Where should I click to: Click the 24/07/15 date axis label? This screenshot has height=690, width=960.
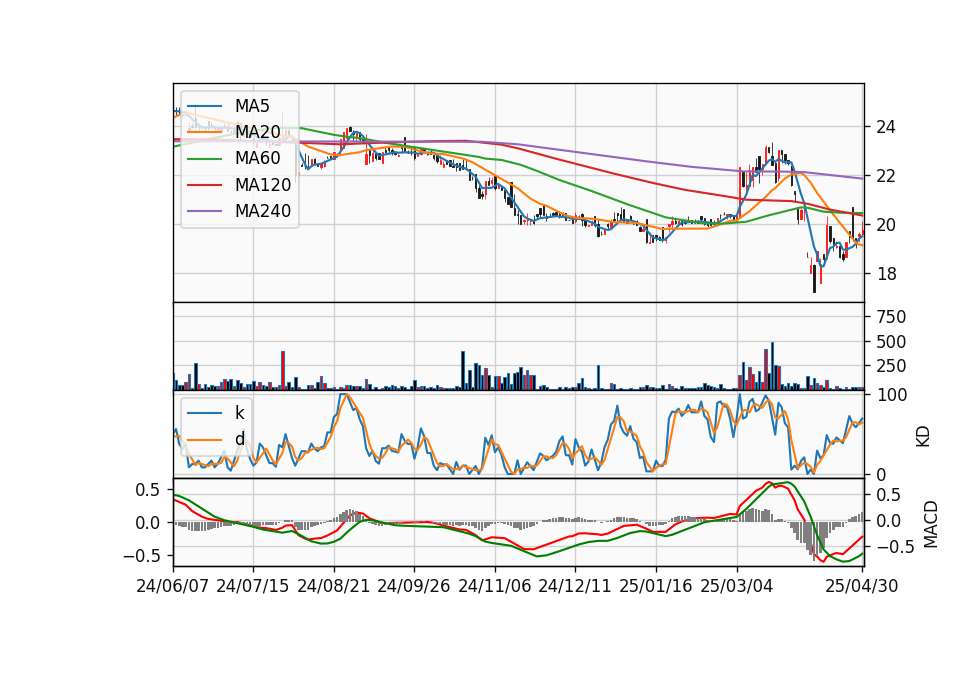(252, 586)
